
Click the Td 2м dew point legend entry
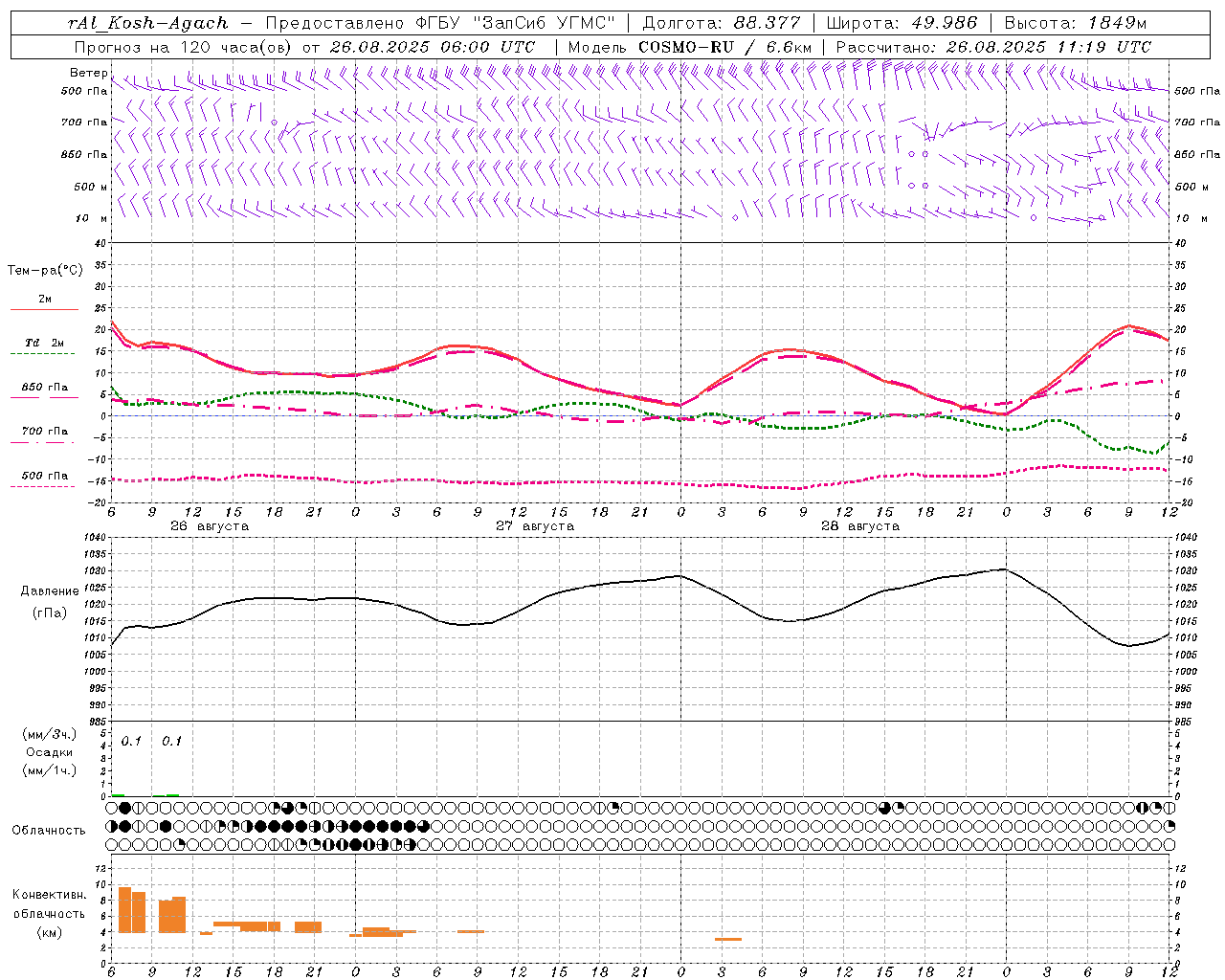(x=45, y=343)
